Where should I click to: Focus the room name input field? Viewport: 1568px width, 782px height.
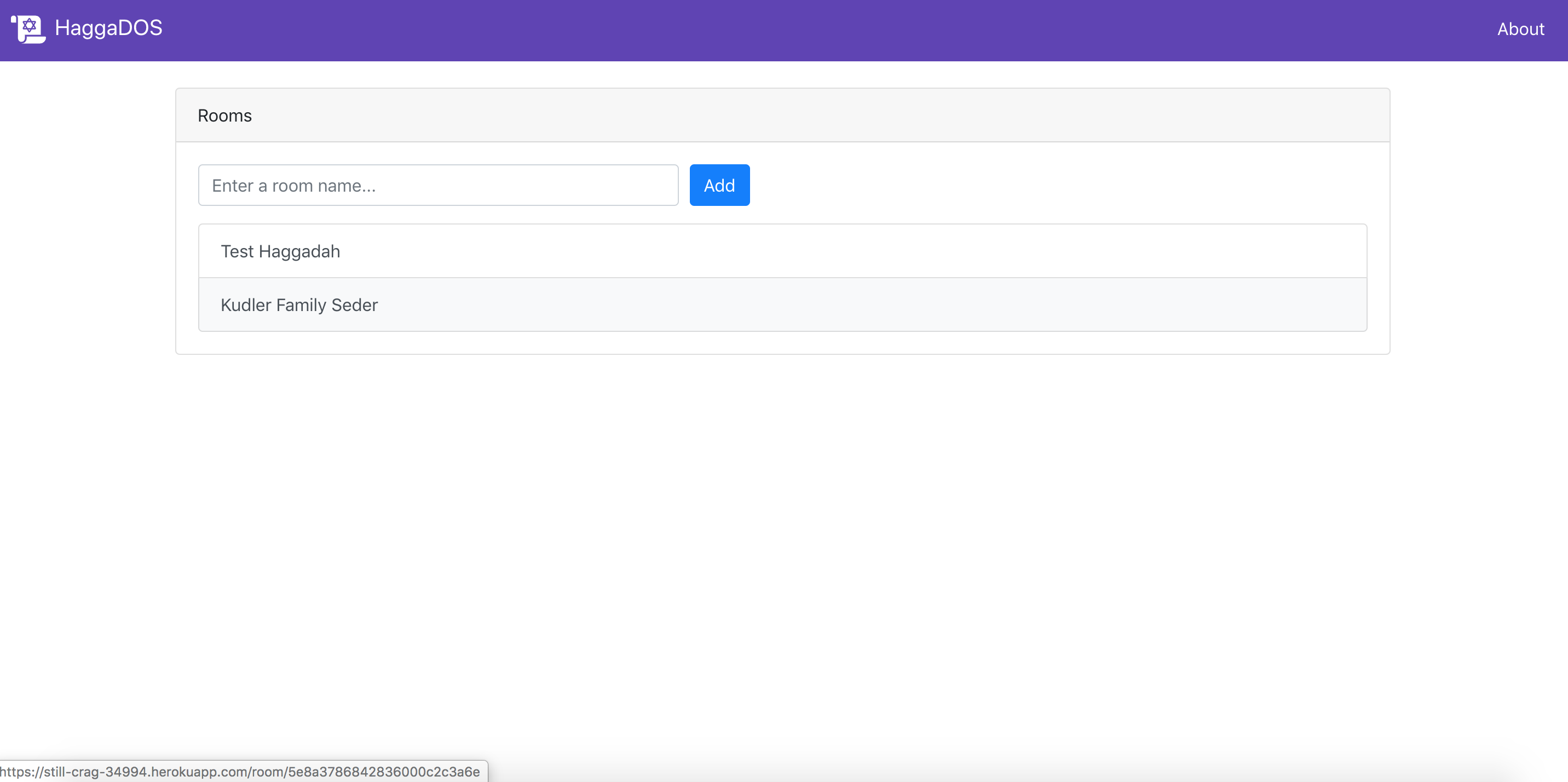tap(437, 185)
